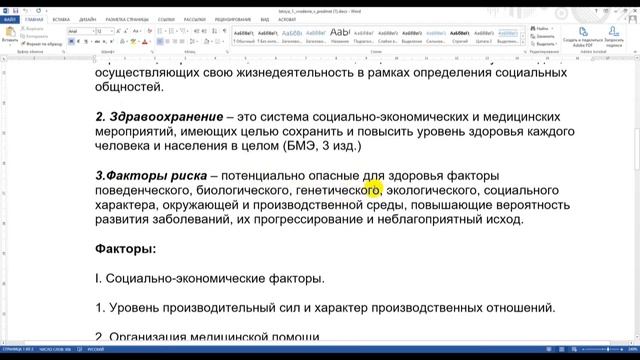Click the bullet list icon
This screenshot has height=360, width=640.
(x=160, y=31)
